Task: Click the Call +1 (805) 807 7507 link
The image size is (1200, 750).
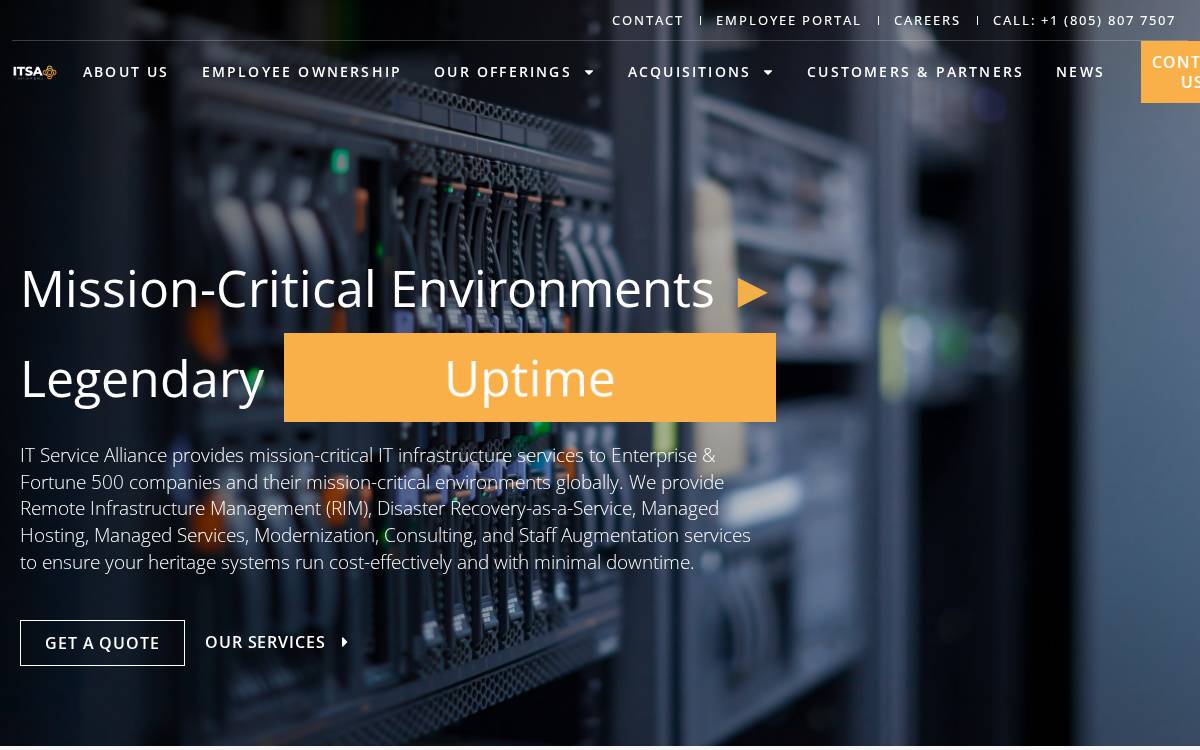Action: 1084,20
